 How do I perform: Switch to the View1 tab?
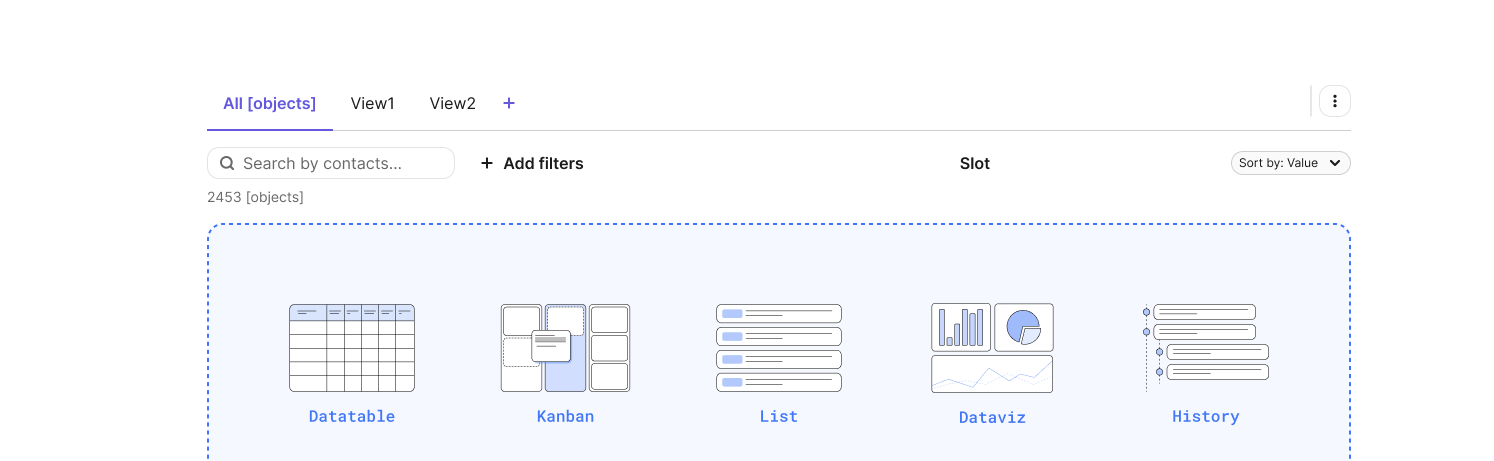click(373, 103)
